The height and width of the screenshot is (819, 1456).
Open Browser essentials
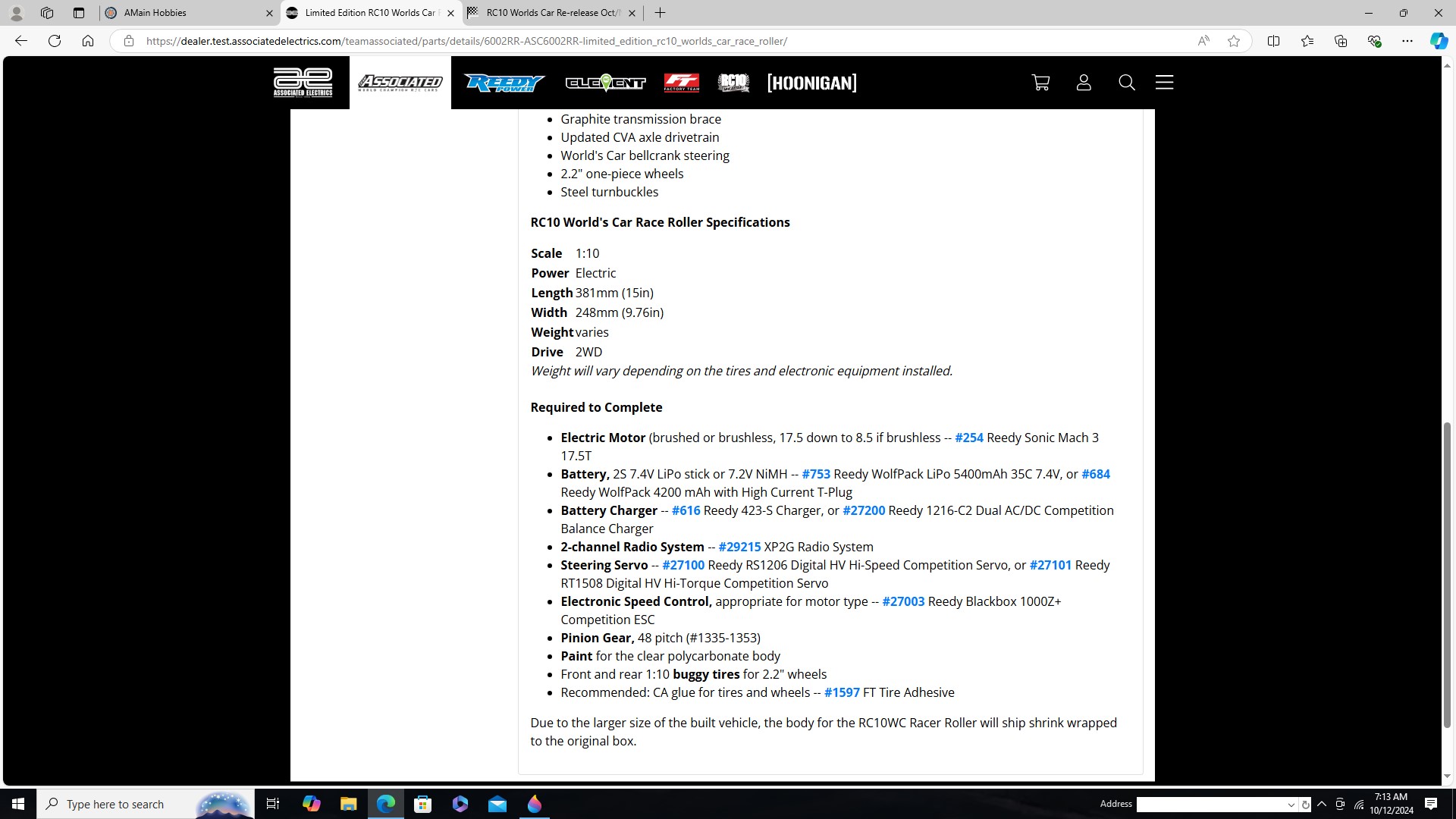tap(1374, 41)
